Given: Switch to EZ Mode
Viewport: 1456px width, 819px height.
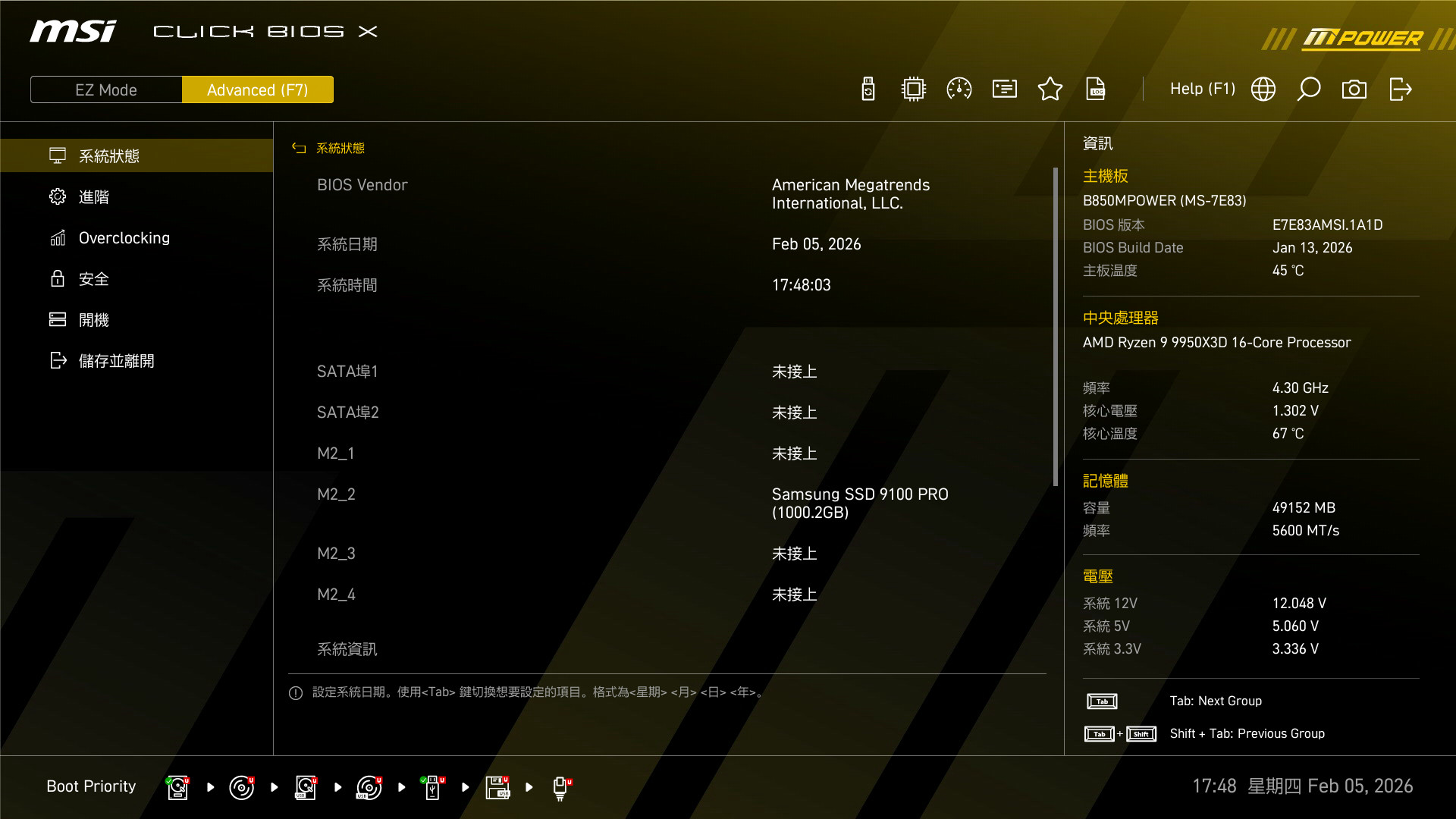Looking at the screenshot, I should pyautogui.click(x=106, y=89).
